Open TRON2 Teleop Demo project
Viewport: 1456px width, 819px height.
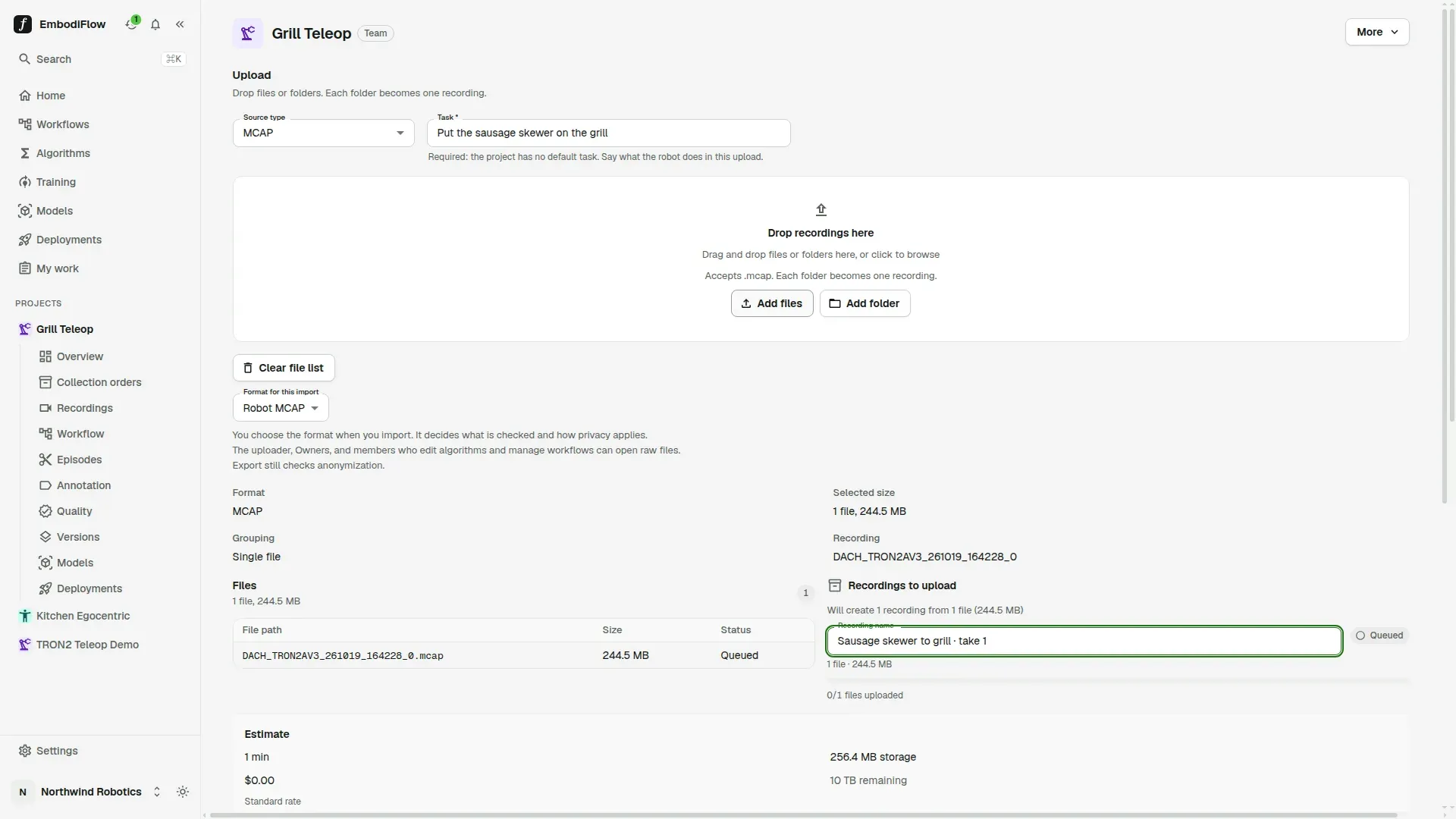(101, 645)
